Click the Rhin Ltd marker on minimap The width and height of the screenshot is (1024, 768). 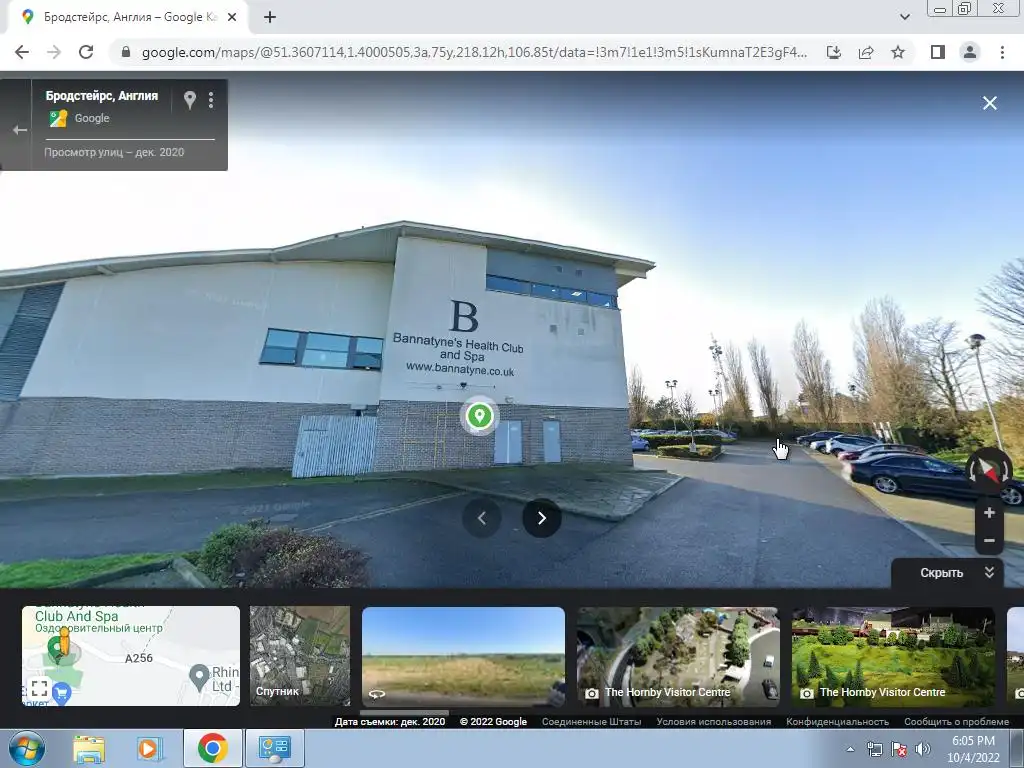click(199, 677)
